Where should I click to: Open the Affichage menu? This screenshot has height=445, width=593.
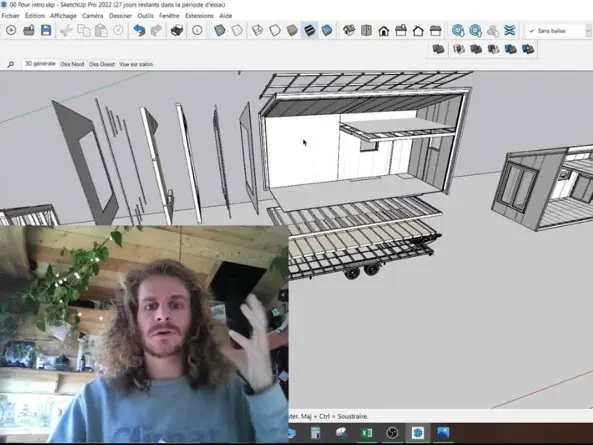tap(63, 16)
